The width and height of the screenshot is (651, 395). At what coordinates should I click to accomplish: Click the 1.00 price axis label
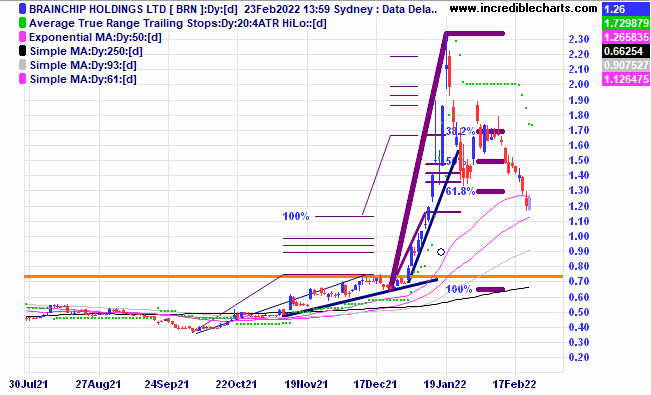coord(579,236)
